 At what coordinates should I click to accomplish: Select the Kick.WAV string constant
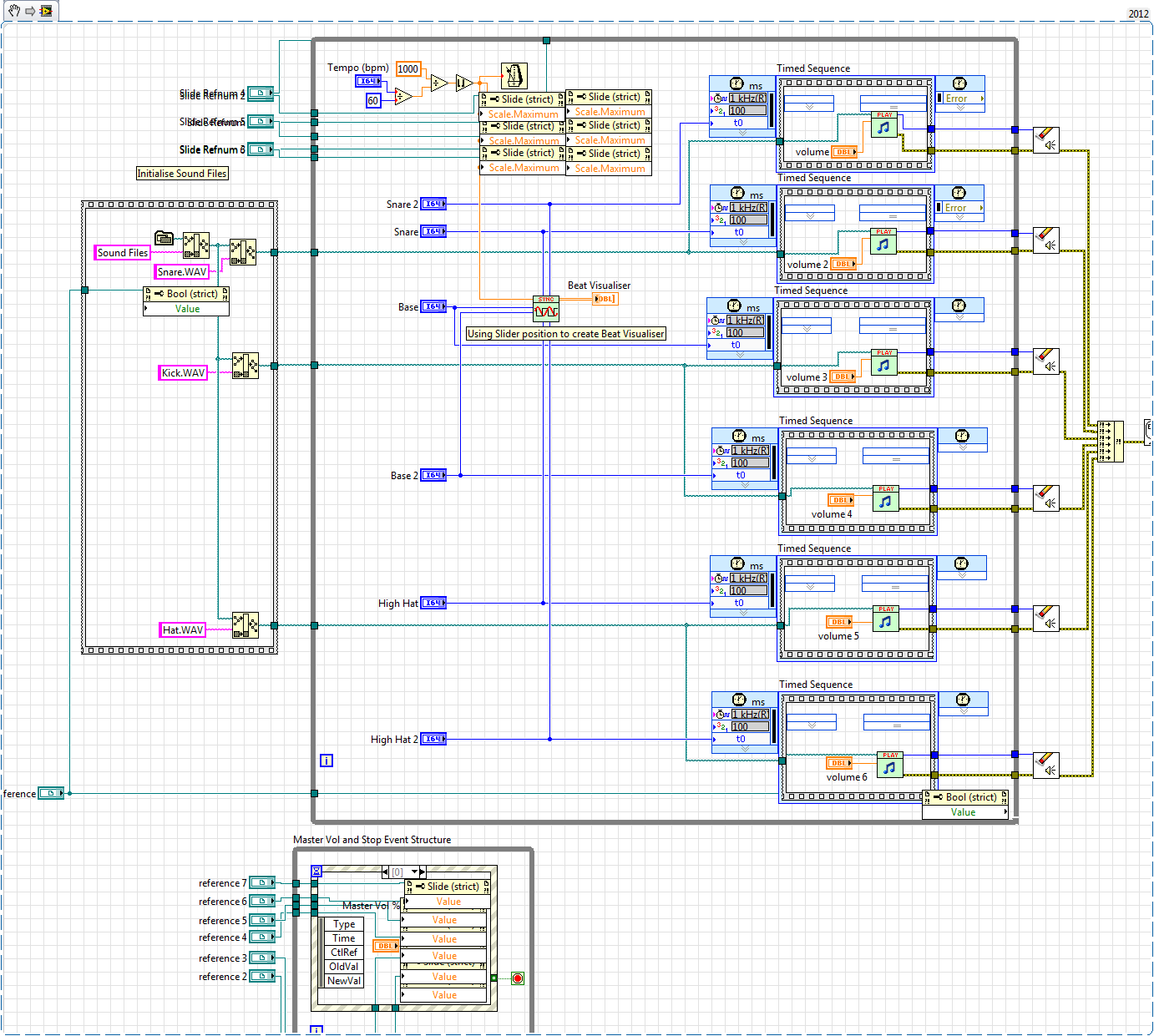(x=183, y=373)
